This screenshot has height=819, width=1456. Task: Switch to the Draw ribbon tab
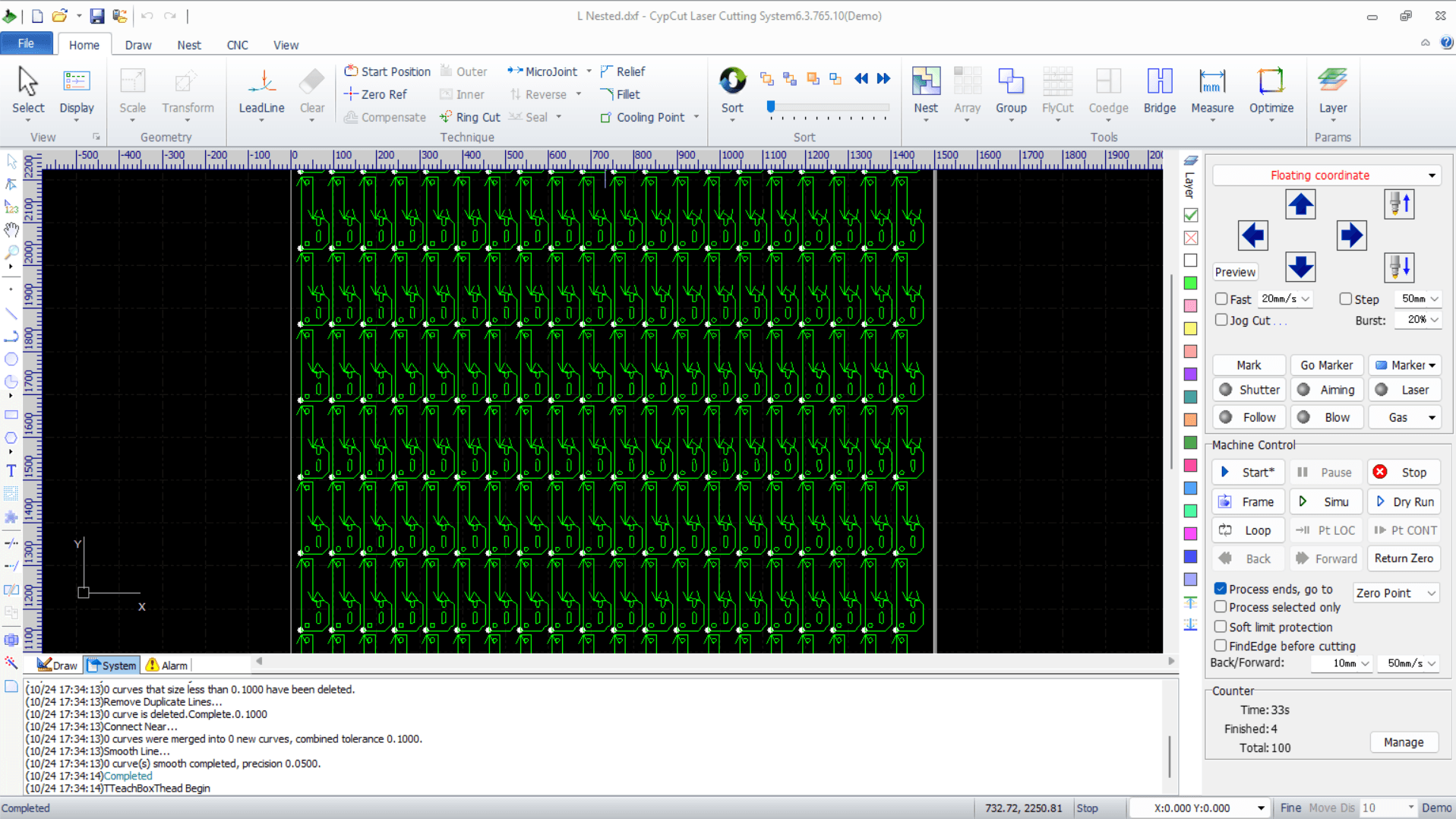coord(138,45)
